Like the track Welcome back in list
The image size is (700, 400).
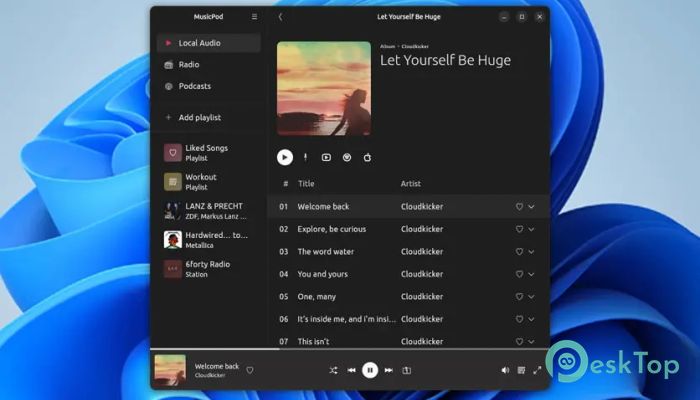519,207
